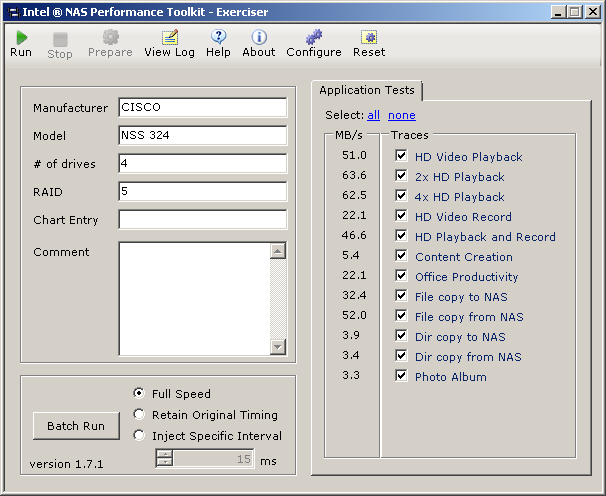This screenshot has width=606, height=496.
Task: Click the RAID input field
Action: click(x=203, y=191)
